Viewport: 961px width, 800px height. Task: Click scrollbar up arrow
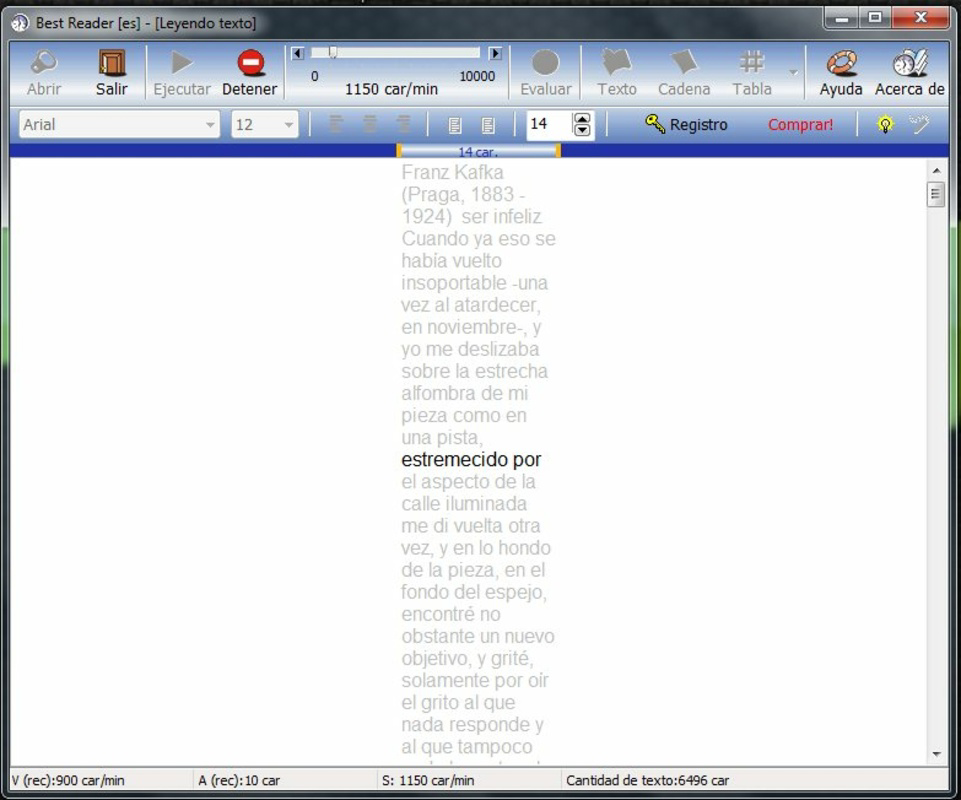pos(936,170)
